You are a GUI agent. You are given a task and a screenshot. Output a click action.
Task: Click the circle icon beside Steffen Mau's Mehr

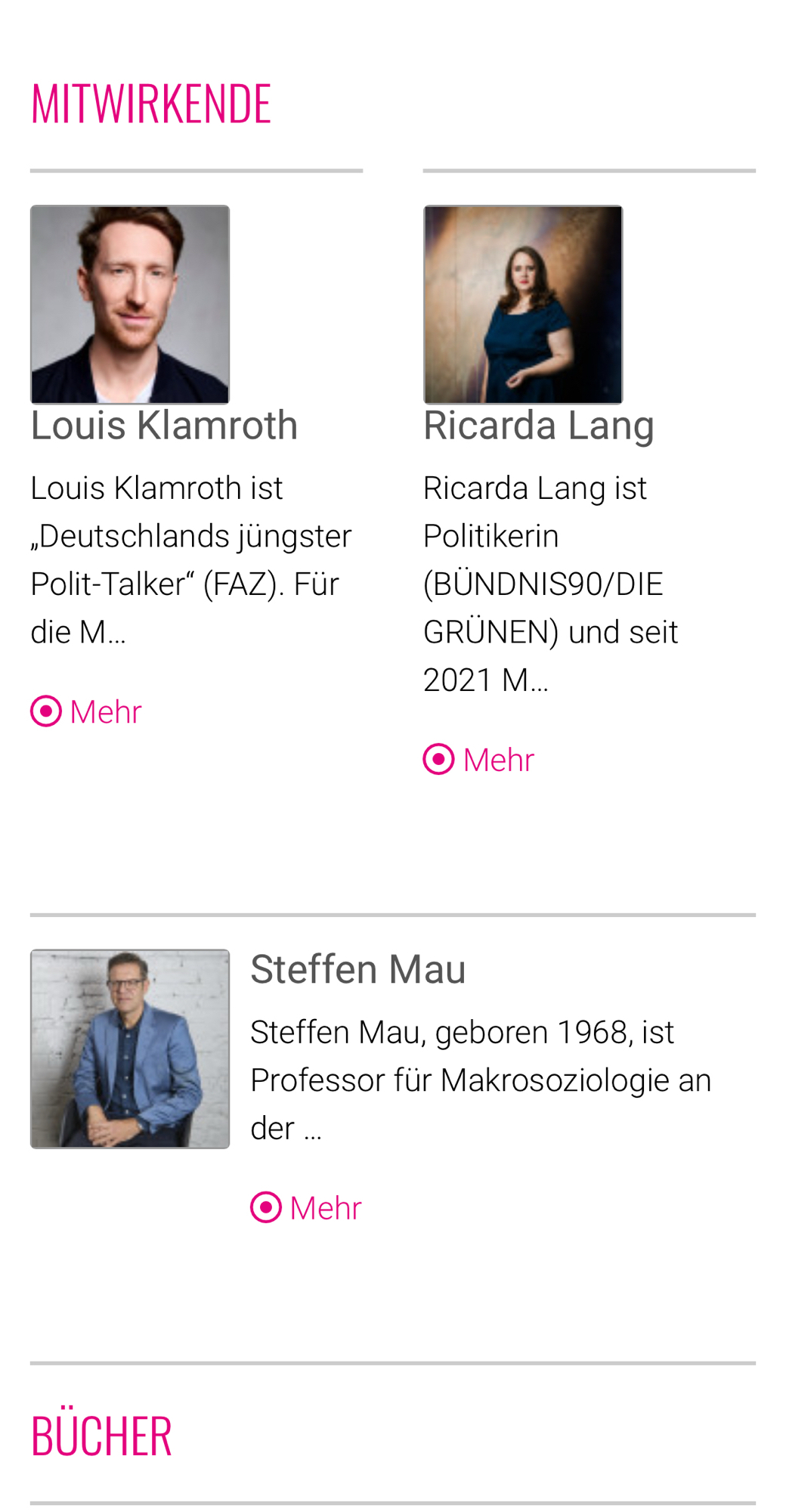click(266, 1207)
